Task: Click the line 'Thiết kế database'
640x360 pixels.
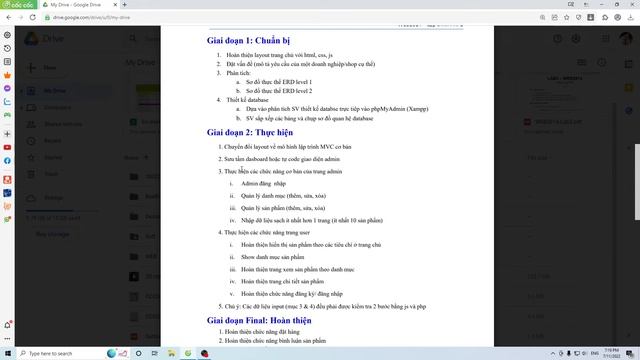Action: 247,100
